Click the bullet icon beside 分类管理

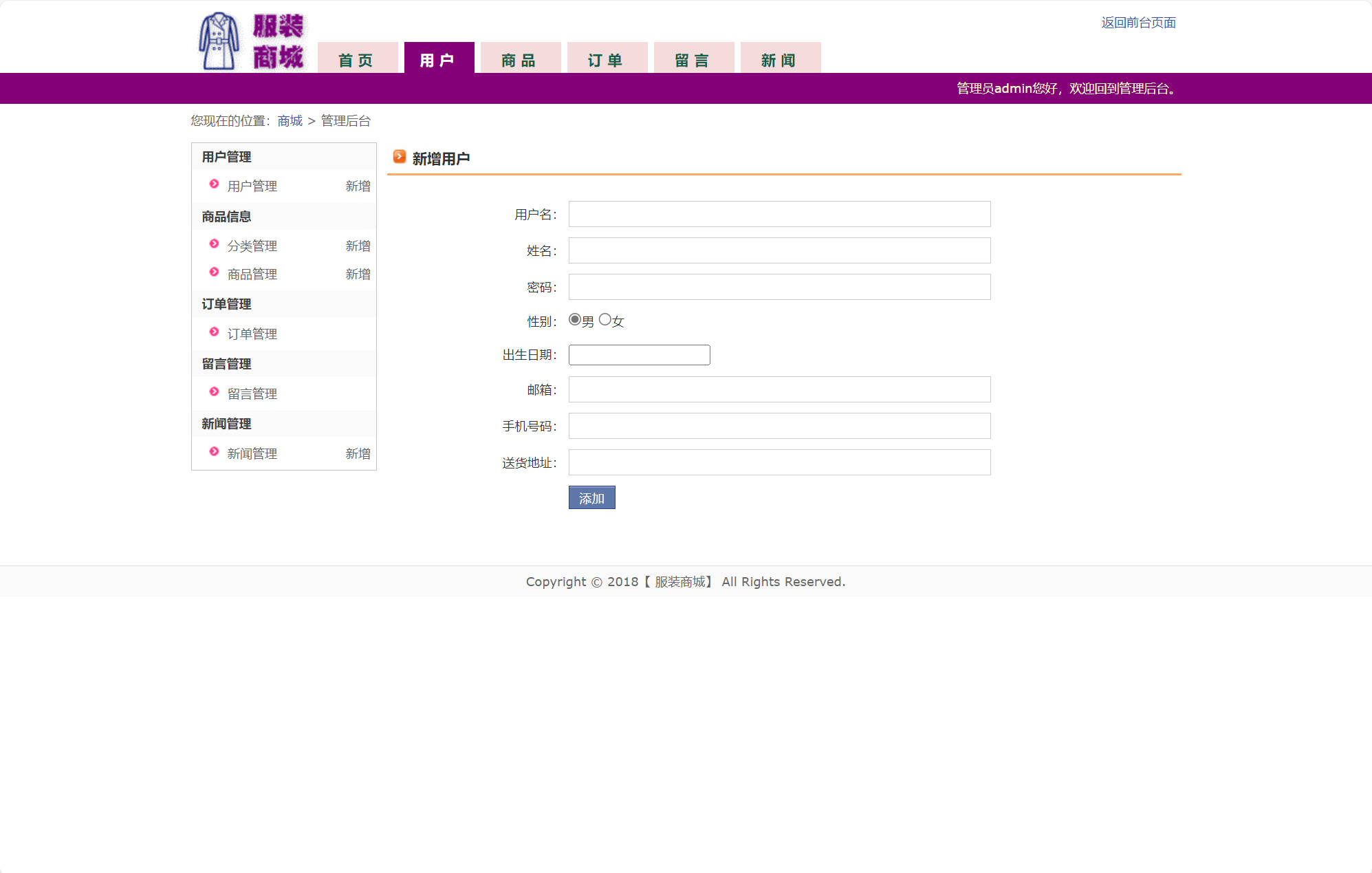(x=214, y=244)
